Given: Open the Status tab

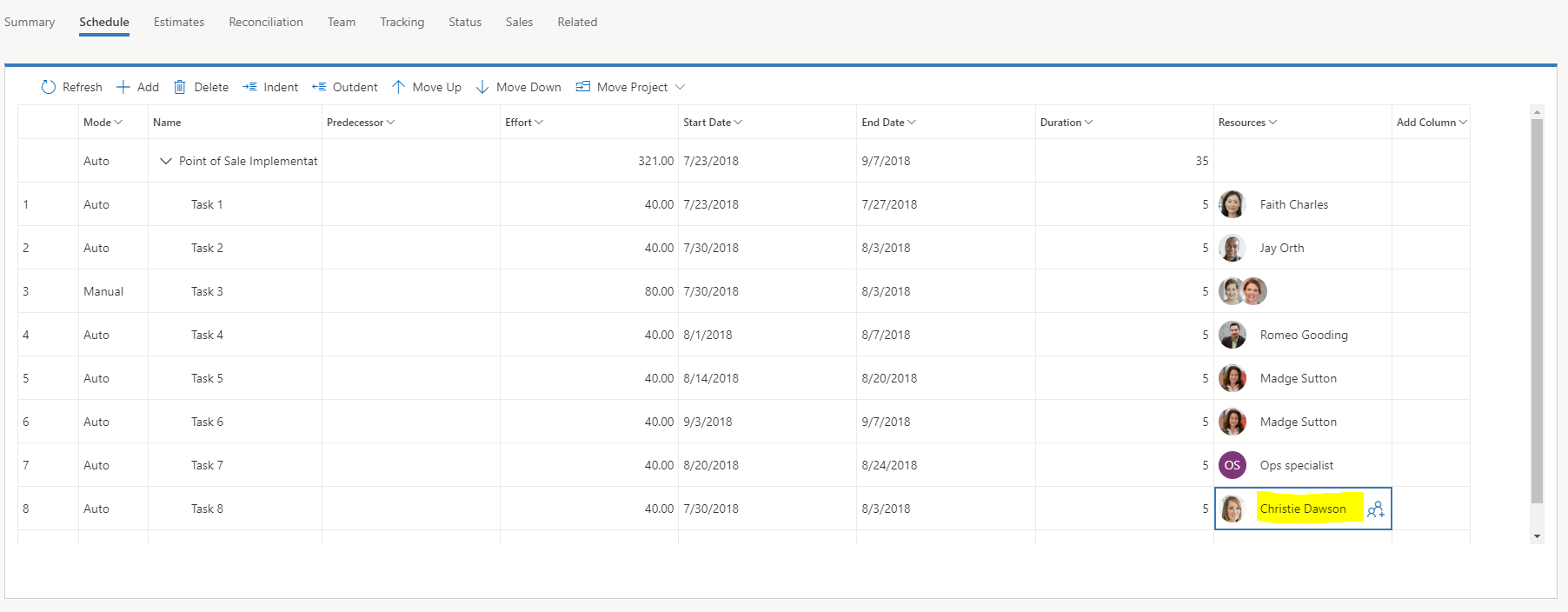Looking at the screenshot, I should coord(465,22).
